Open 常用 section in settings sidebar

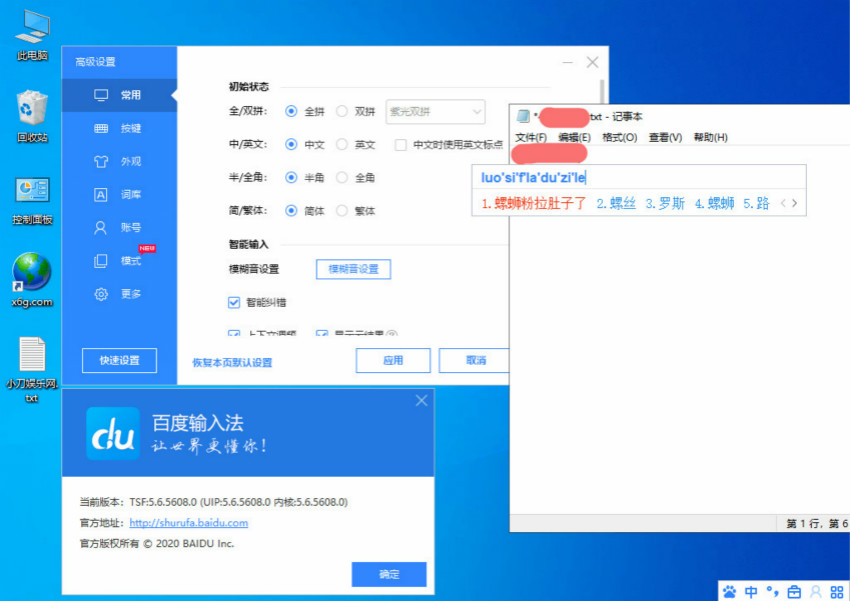coord(119,95)
